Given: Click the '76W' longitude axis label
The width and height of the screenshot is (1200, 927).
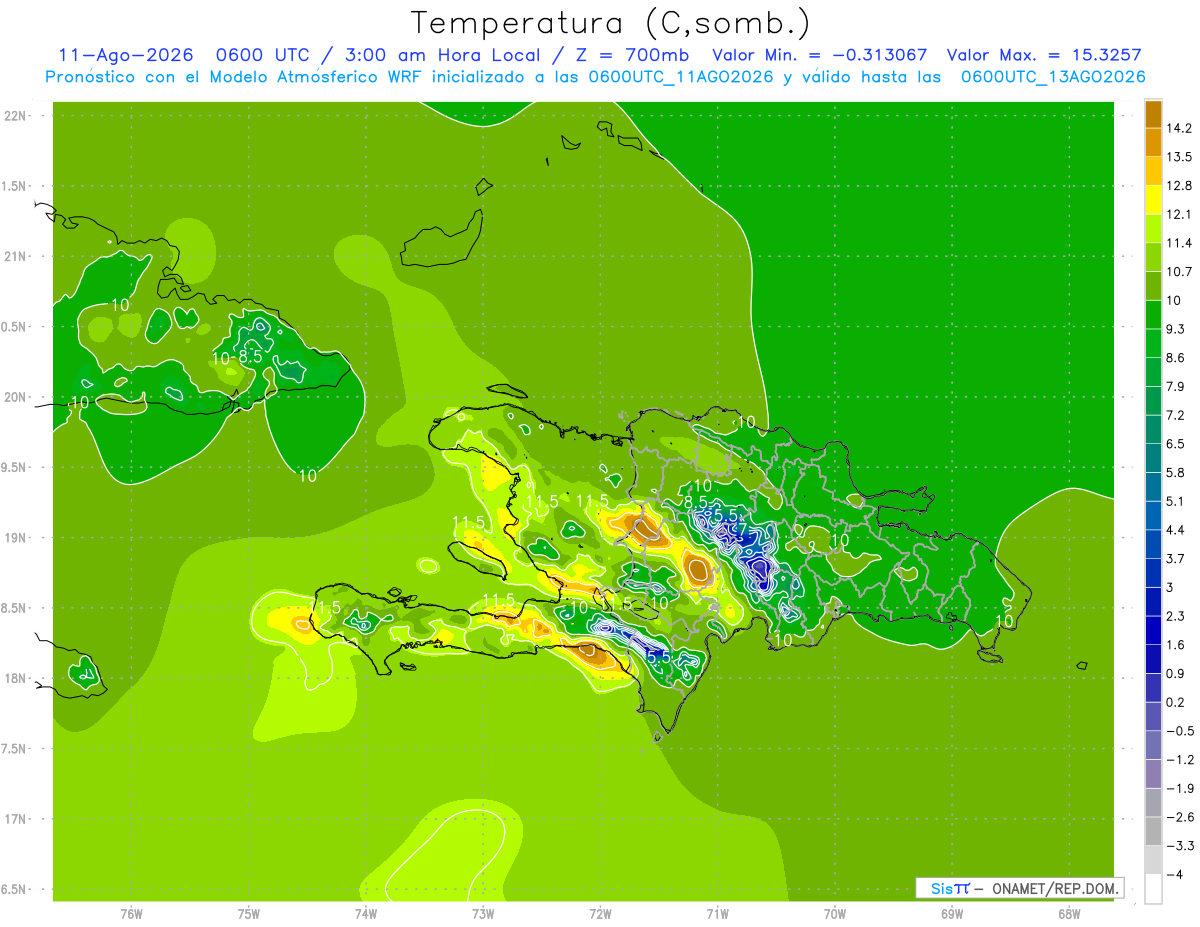Looking at the screenshot, I should [131, 913].
